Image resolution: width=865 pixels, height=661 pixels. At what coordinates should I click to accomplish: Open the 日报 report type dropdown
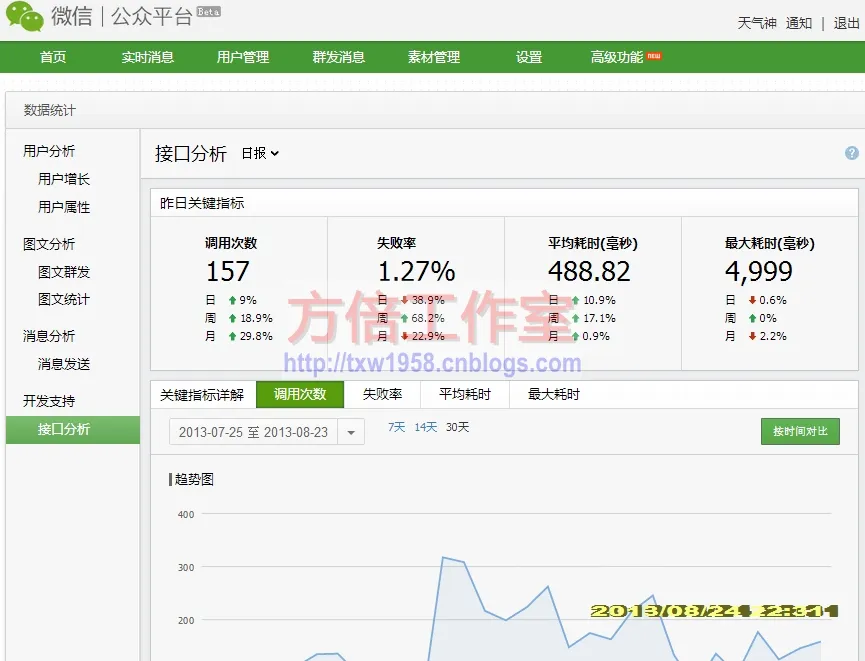[260, 153]
